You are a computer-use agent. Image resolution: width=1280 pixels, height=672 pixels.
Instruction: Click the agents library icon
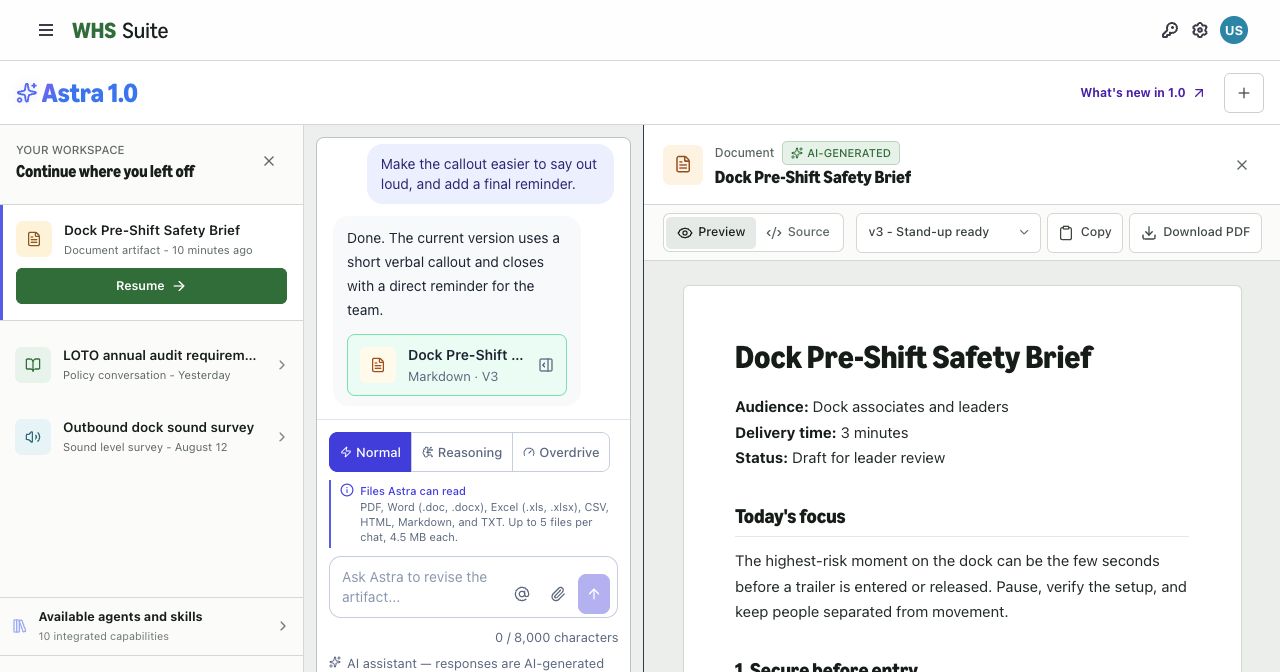tap(20, 626)
